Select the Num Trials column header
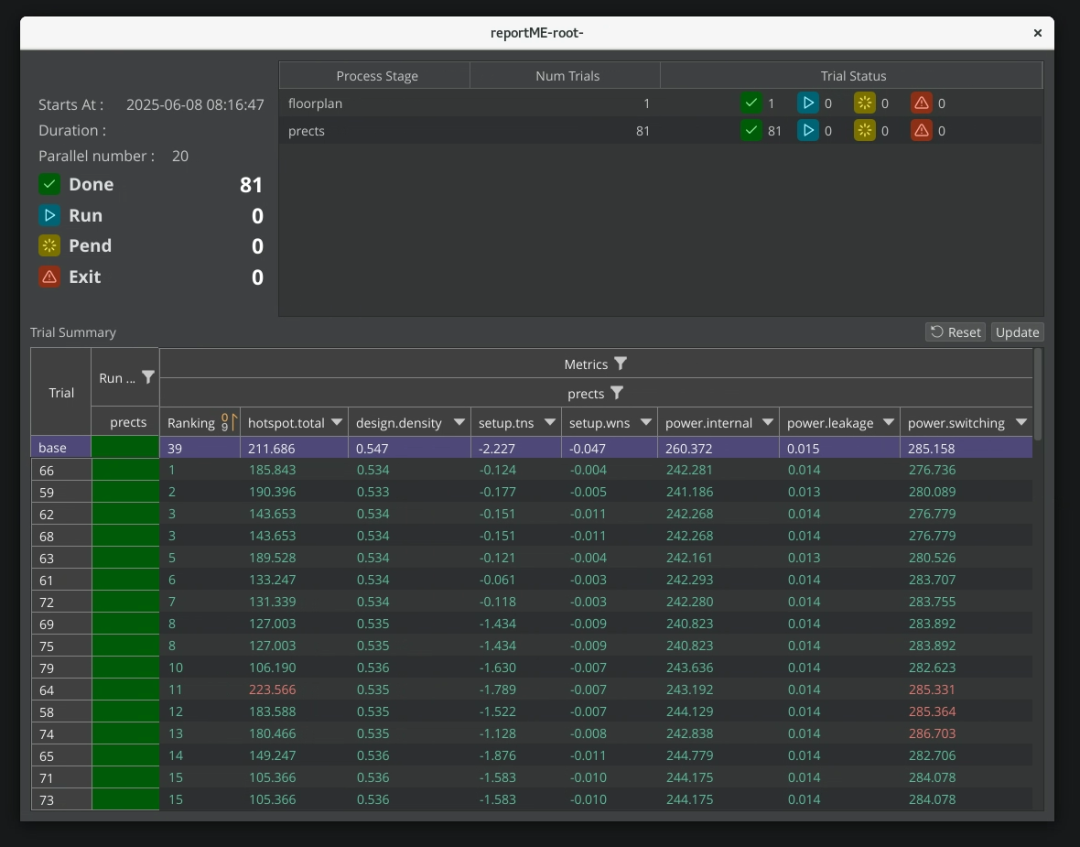 coord(567,76)
